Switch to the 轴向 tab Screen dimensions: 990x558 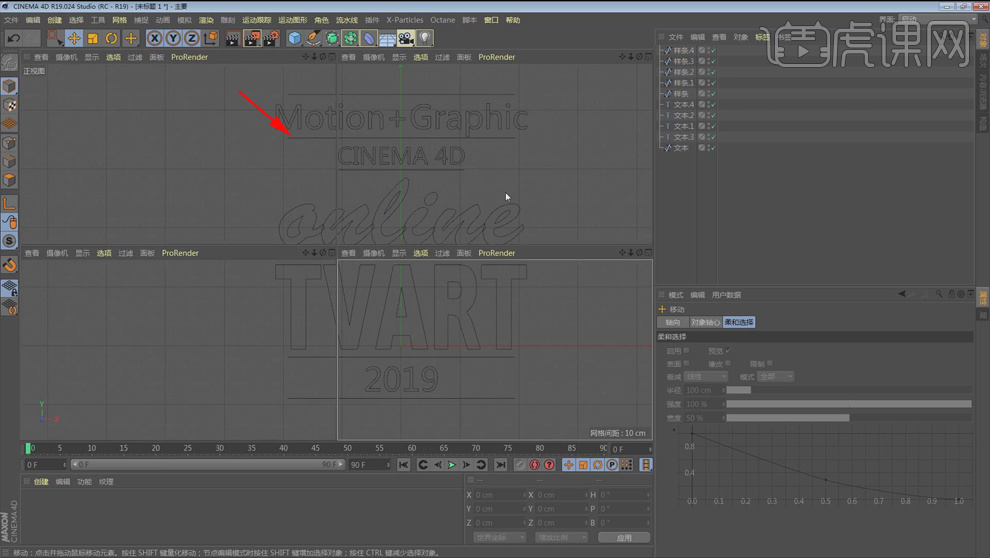click(673, 322)
